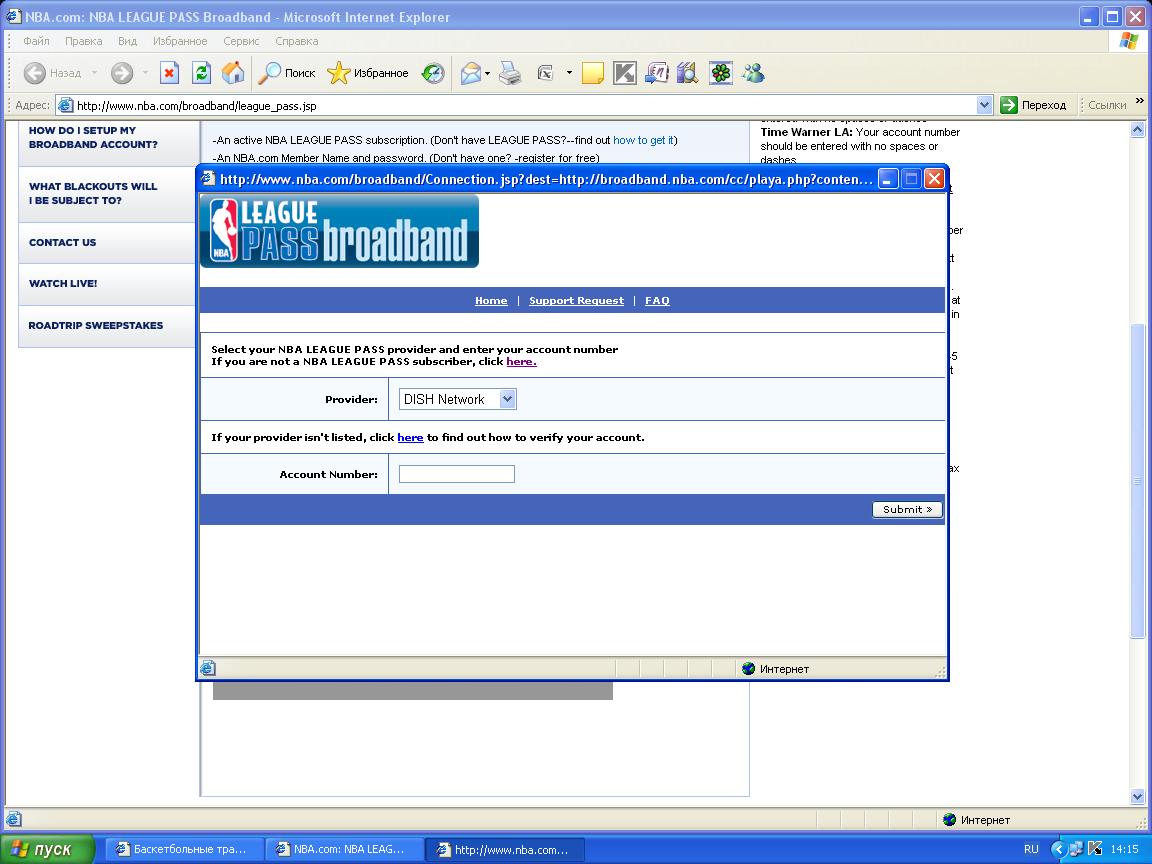1152x864 pixels.
Task: Open Messenger from the people toolbar icon
Action: point(753,73)
